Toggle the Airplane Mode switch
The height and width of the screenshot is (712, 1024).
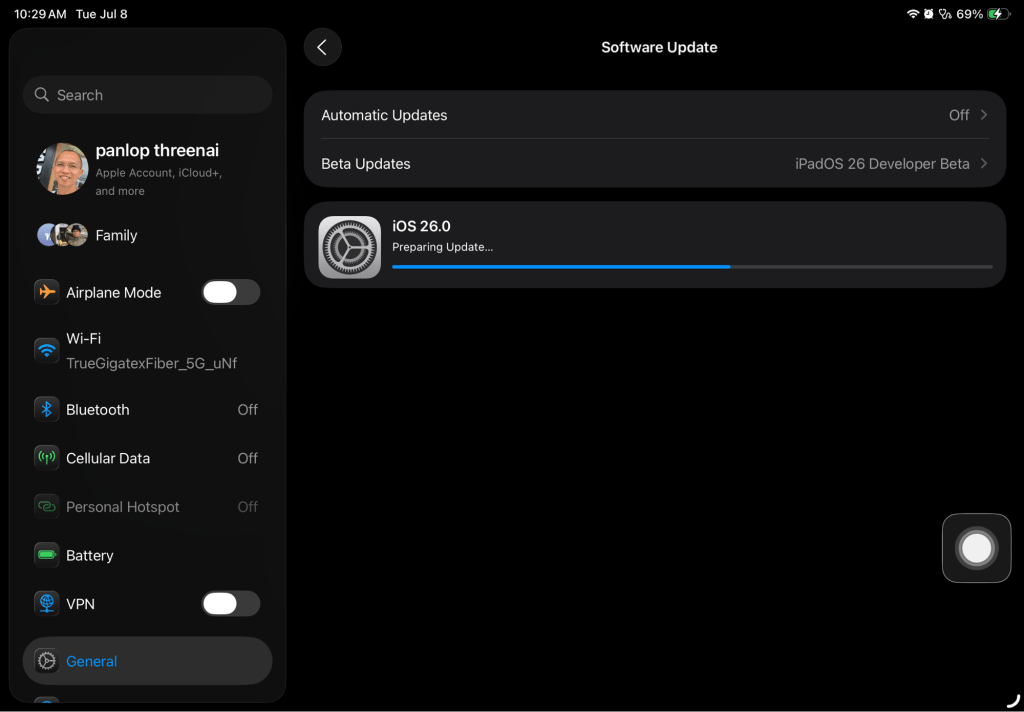pos(231,292)
